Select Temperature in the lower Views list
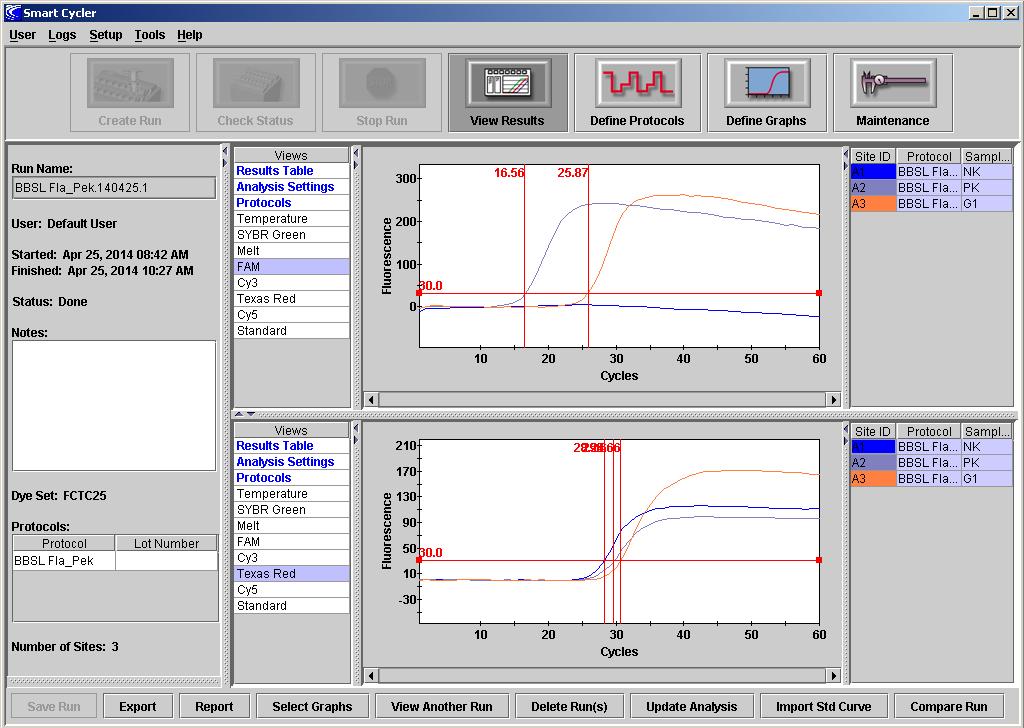The width and height of the screenshot is (1024, 728). (291, 494)
